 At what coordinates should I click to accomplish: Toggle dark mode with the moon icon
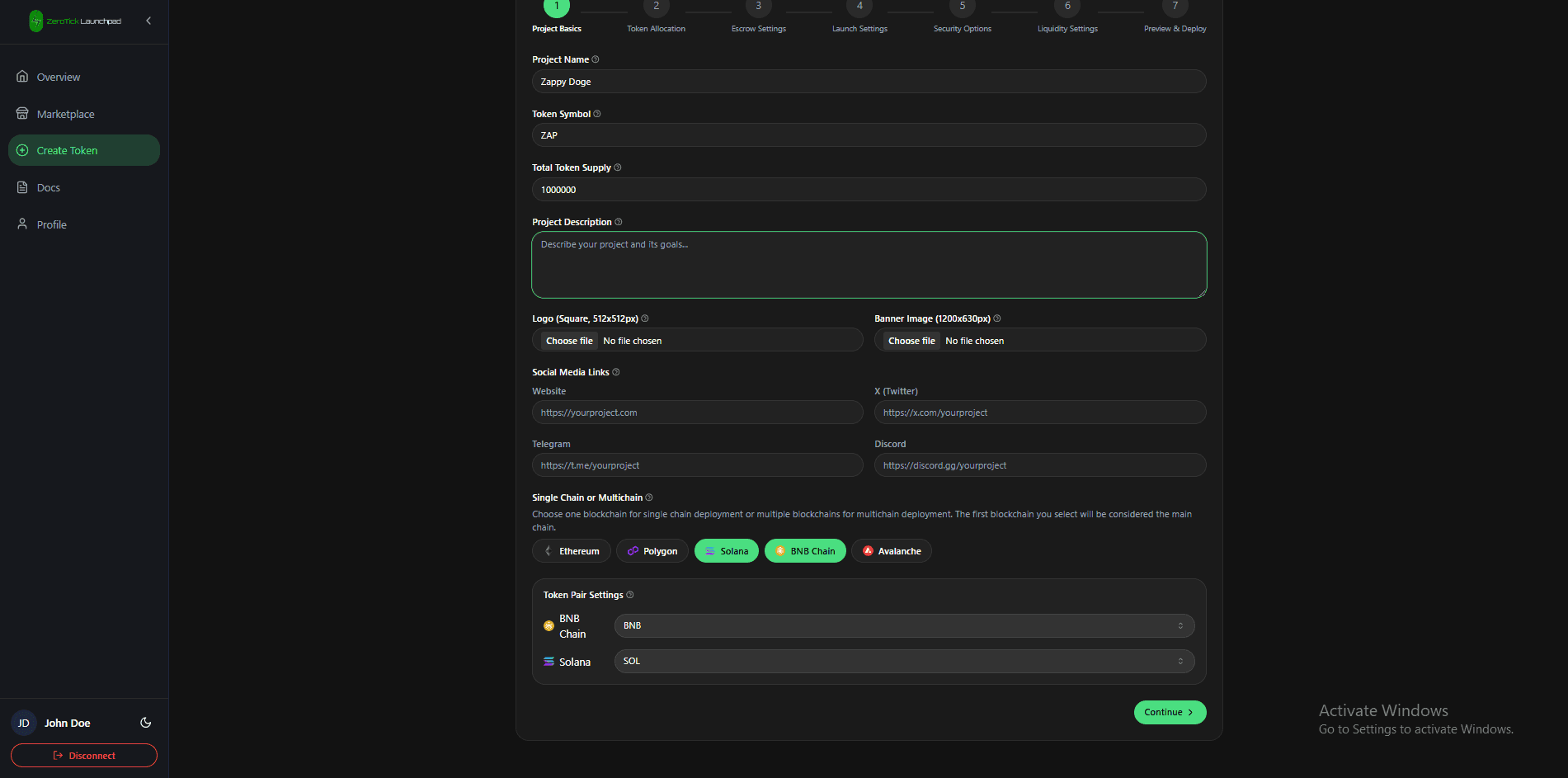(x=146, y=723)
